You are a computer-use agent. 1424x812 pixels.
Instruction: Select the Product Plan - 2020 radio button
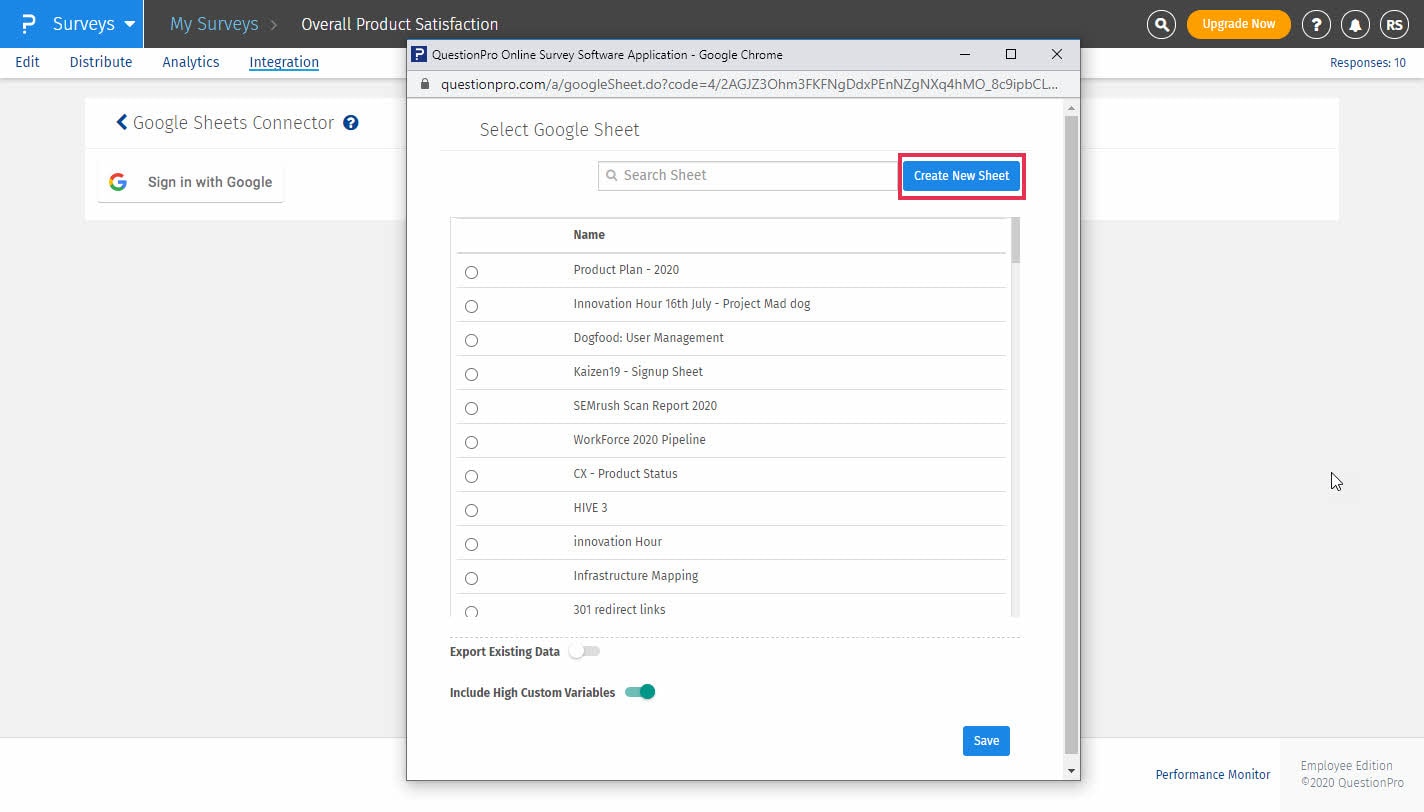[x=471, y=272]
